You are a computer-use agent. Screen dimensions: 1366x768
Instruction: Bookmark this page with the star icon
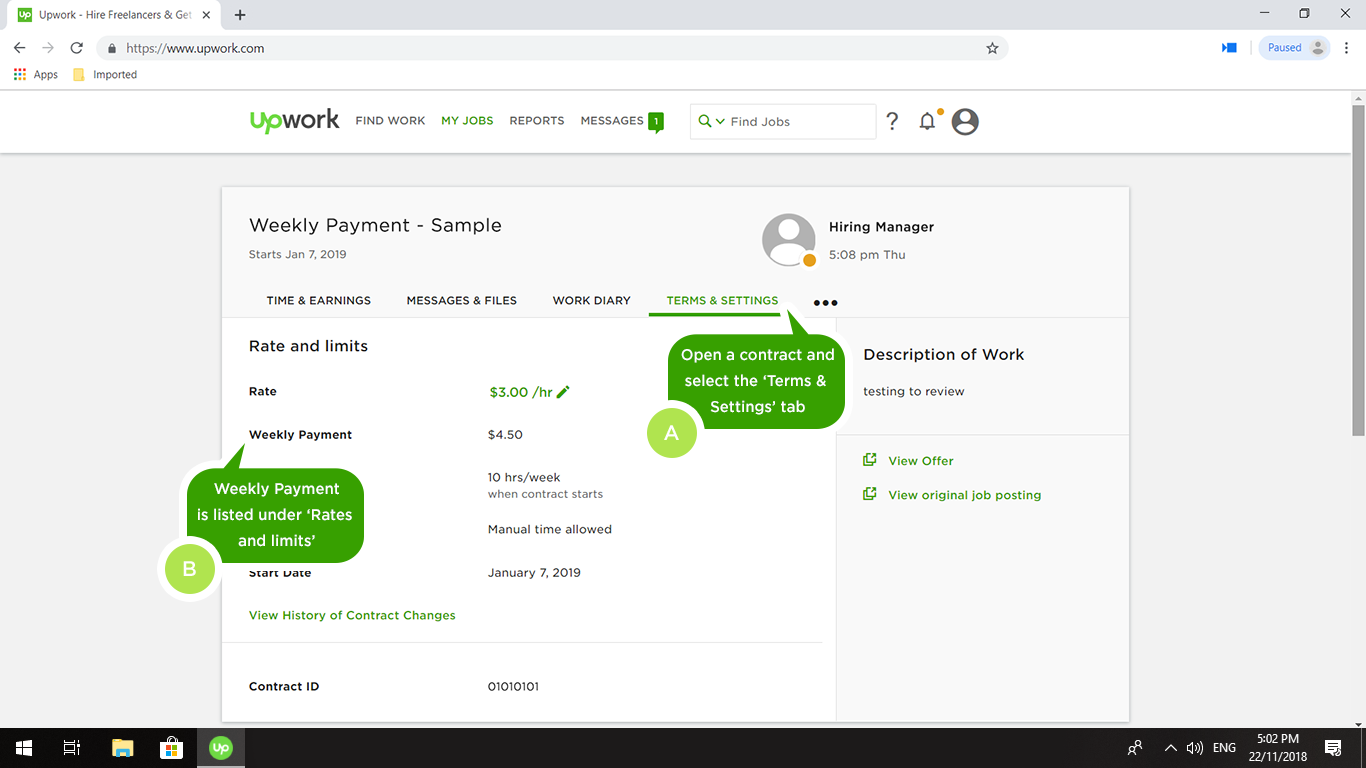[x=991, y=47]
